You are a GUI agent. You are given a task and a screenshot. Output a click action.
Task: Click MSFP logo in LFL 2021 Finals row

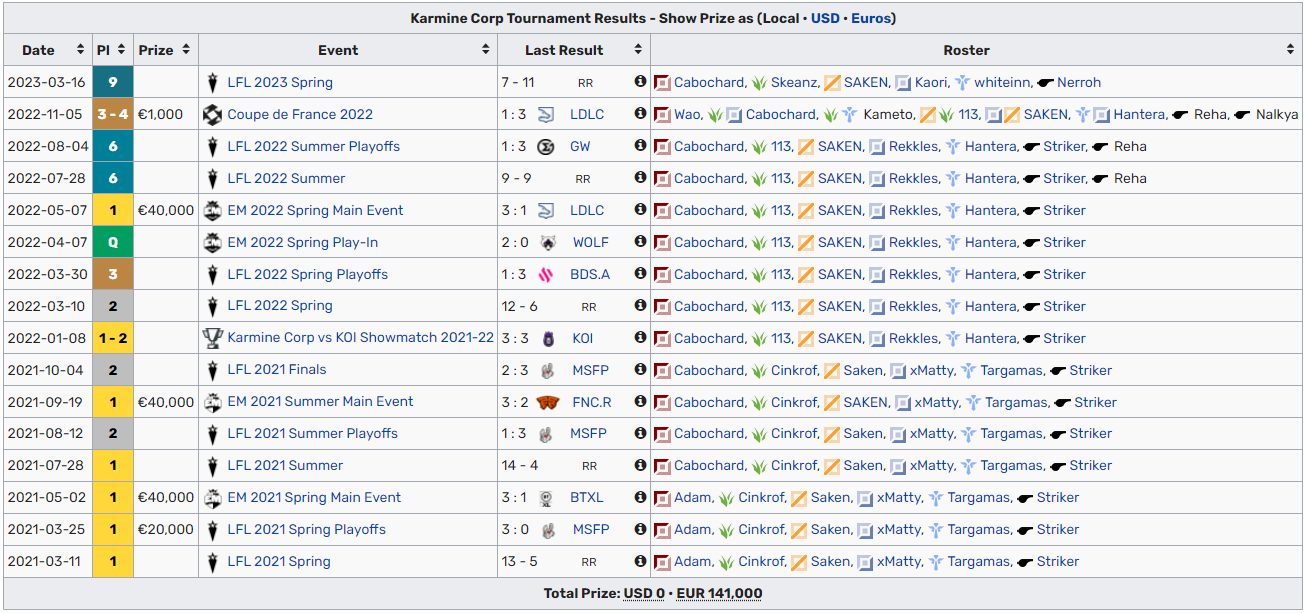[546, 370]
